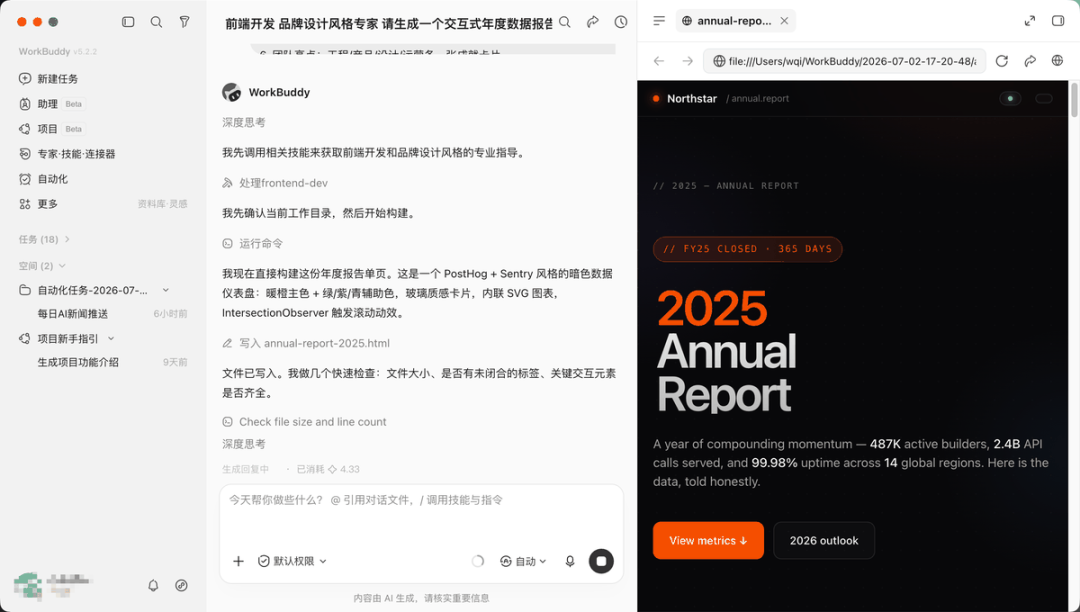Open preview in external browser globe icon
This screenshot has width=1080, height=612.
(1057, 61)
